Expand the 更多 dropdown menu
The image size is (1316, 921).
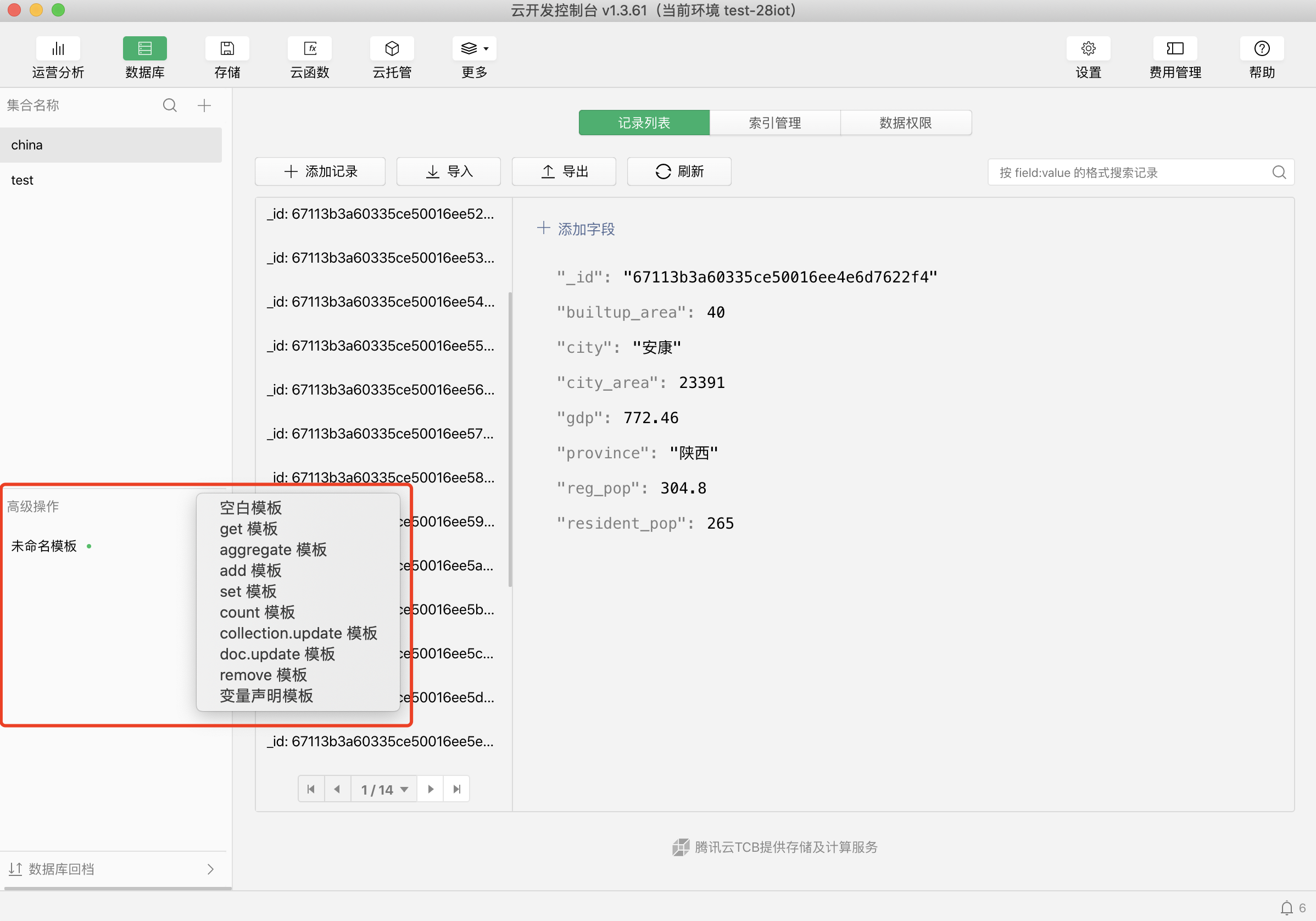point(474,49)
